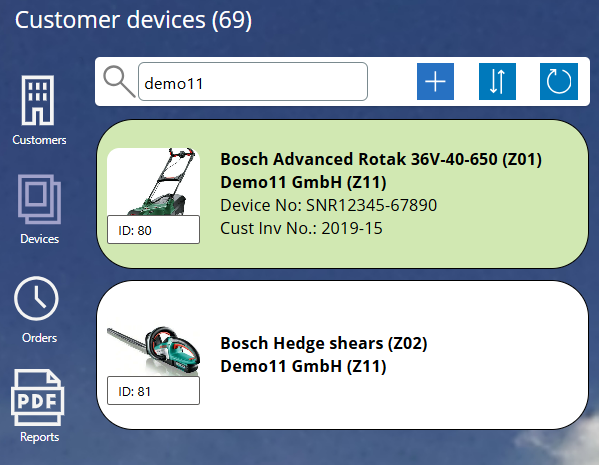Click the 'Customer devices (69)' heading
599x465 pixels.
133,20
